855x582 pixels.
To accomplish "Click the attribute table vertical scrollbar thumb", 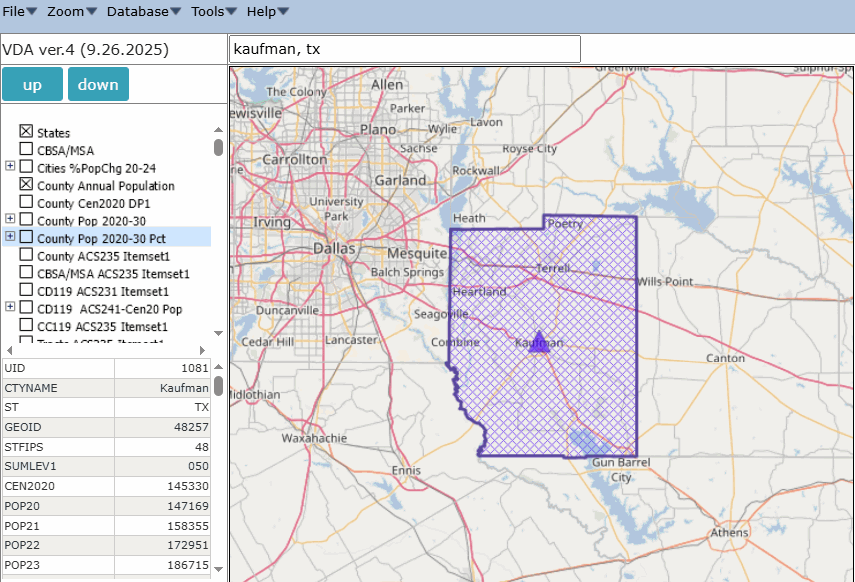I will coord(218,386).
